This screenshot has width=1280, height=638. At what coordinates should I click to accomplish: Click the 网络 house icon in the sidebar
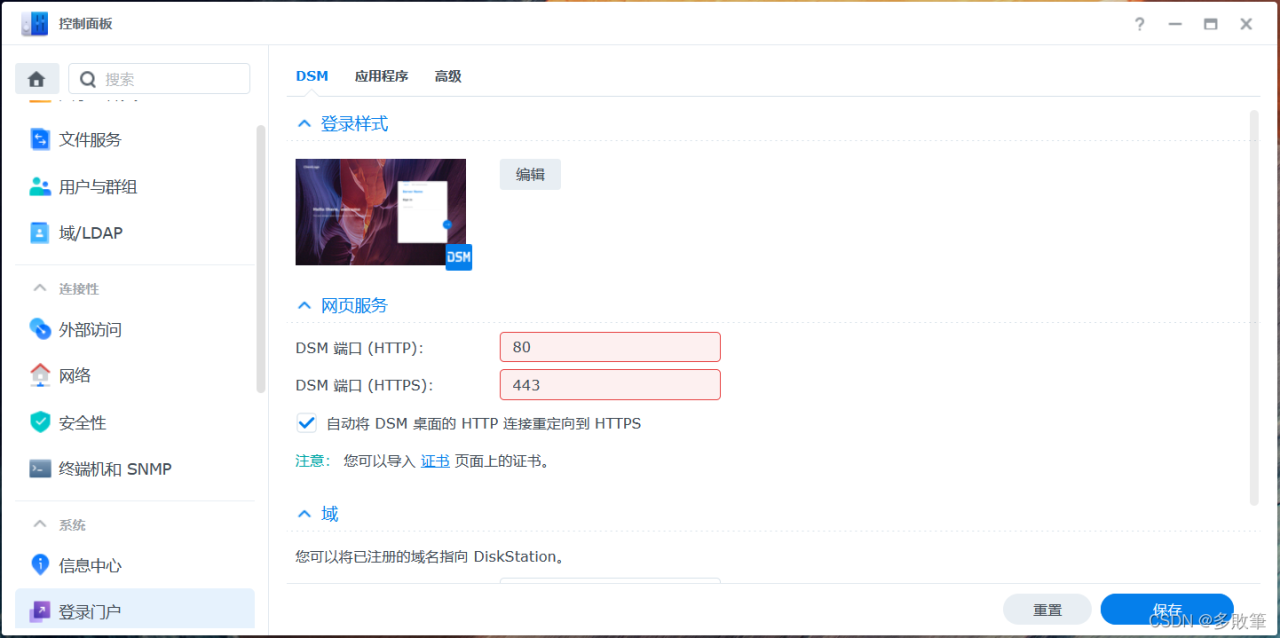40,375
